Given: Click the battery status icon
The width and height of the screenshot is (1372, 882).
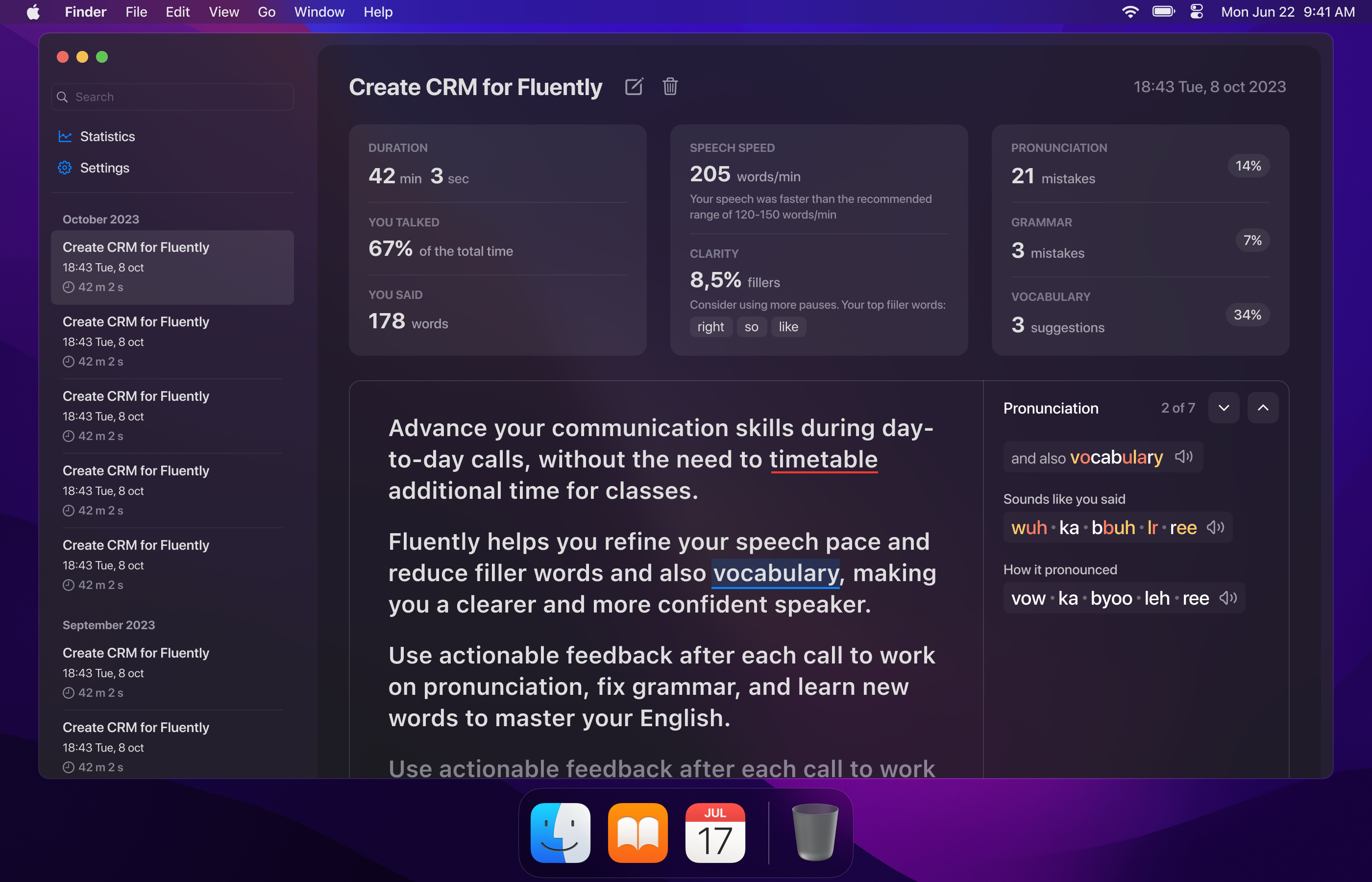Looking at the screenshot, I should click(x=1164, y=11).
